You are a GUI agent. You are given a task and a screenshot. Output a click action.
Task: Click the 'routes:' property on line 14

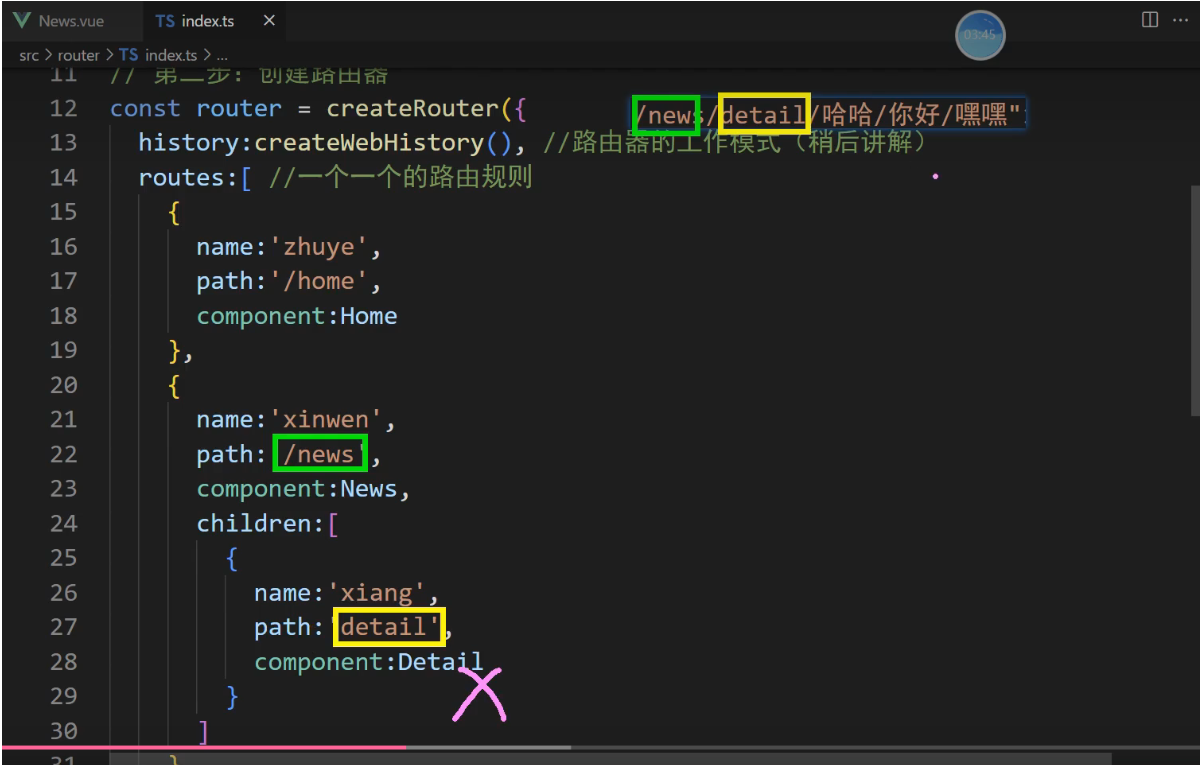[188, 177]
